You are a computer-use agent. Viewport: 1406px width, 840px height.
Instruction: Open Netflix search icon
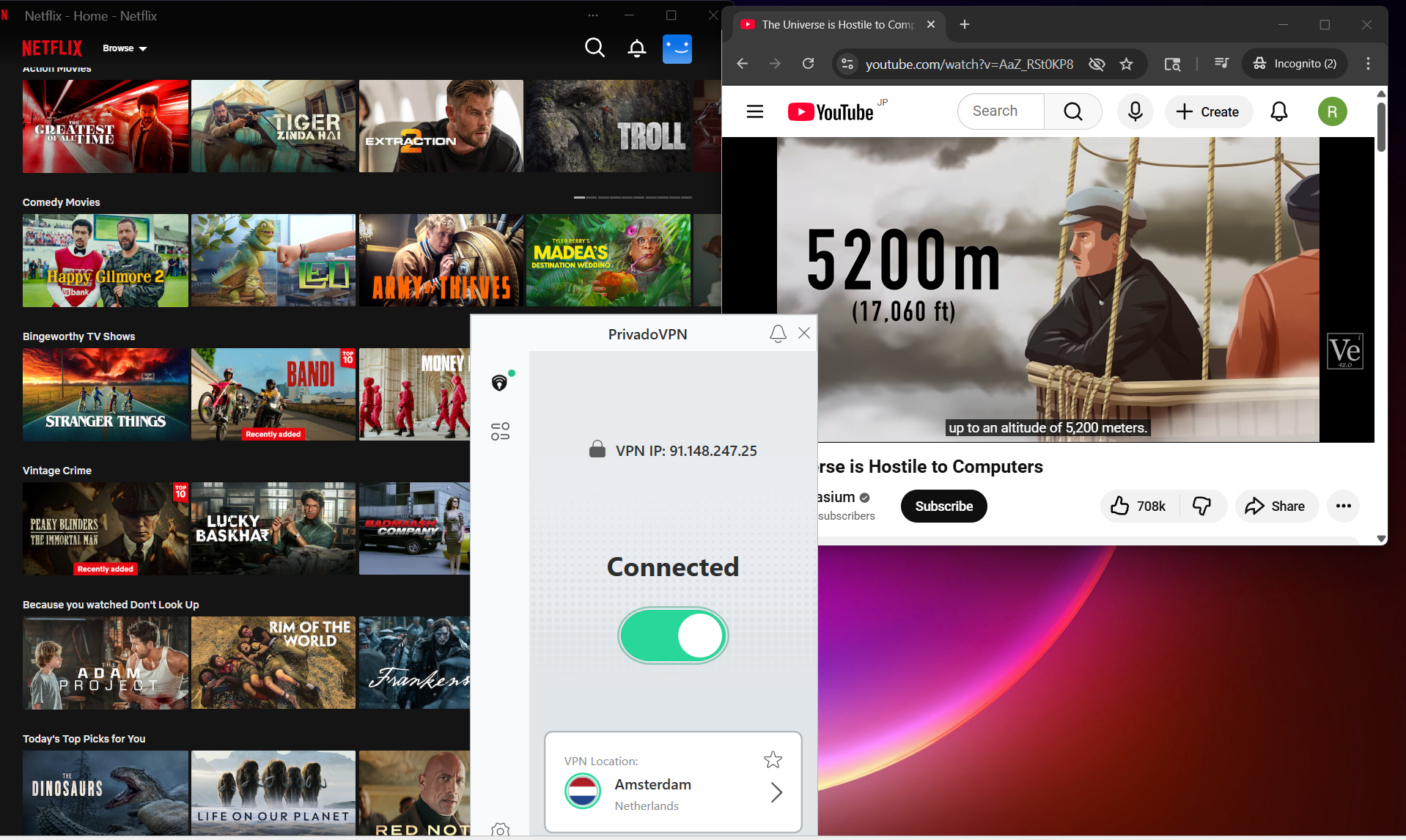pyautogui.click(x=595, y=48)
